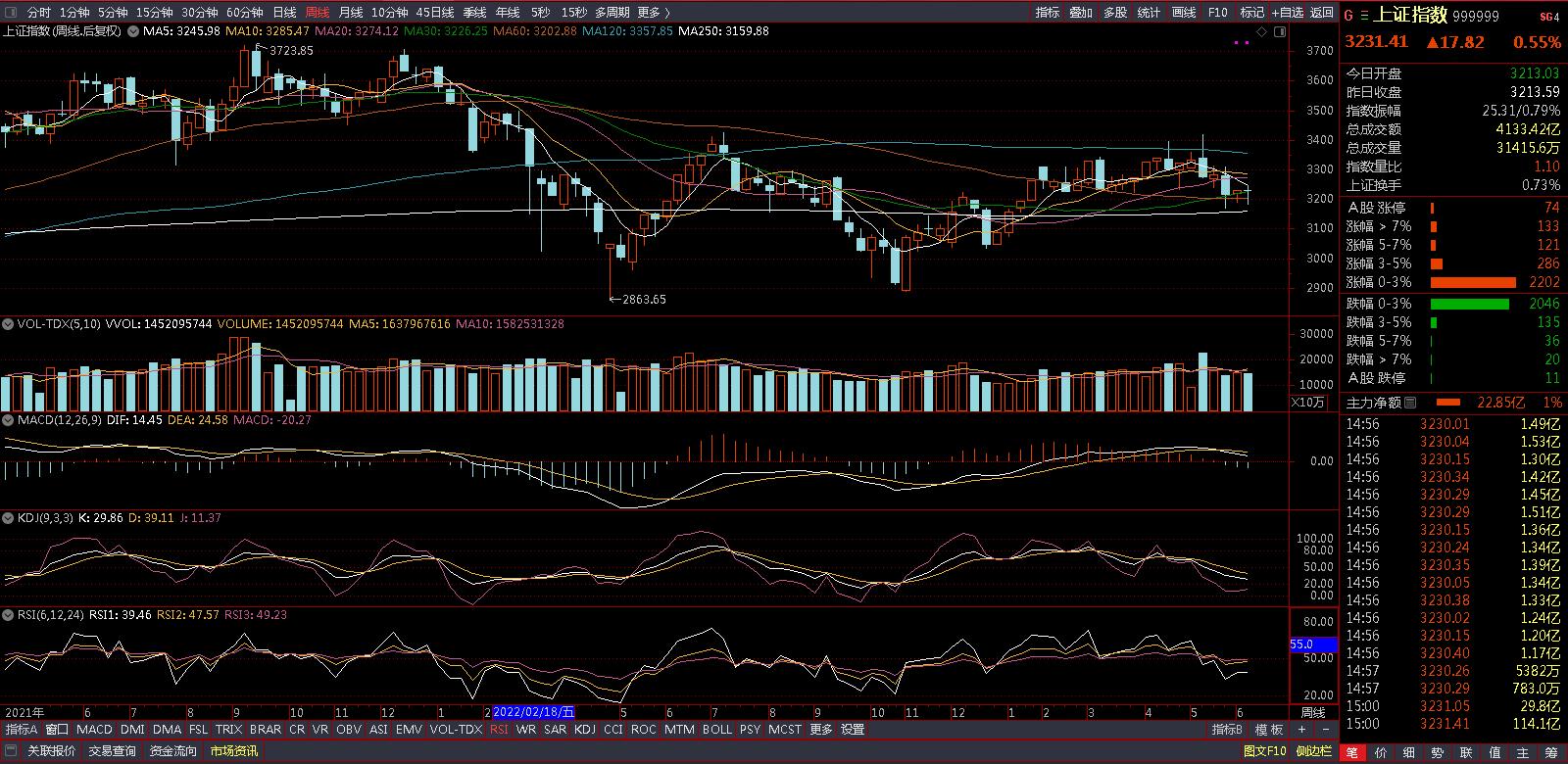Select the 细 detail tab
Image resolution: width=1568 pixels, height=764 pixels.
point(1409,752)
